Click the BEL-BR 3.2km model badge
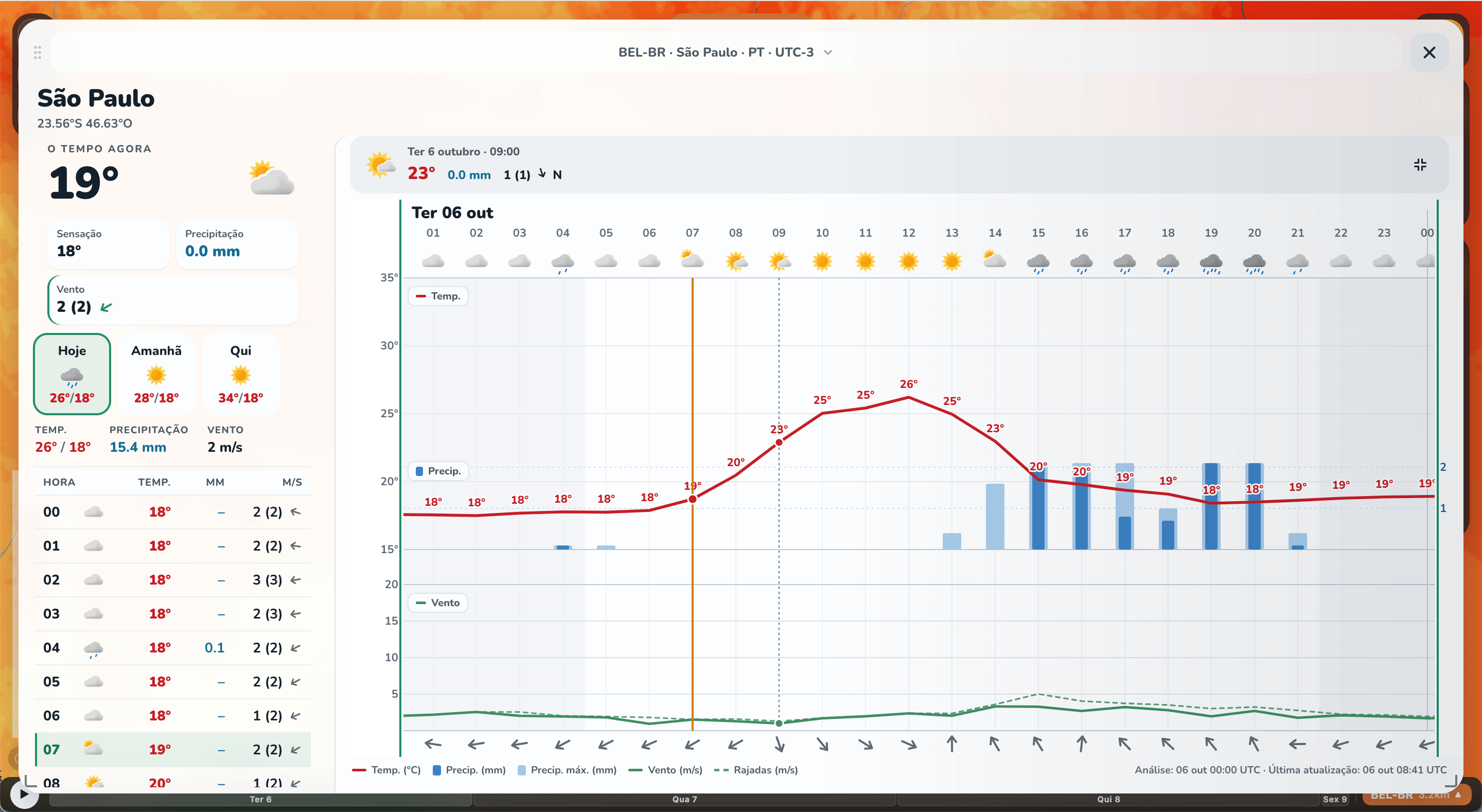 click(x=1417, y=796)
